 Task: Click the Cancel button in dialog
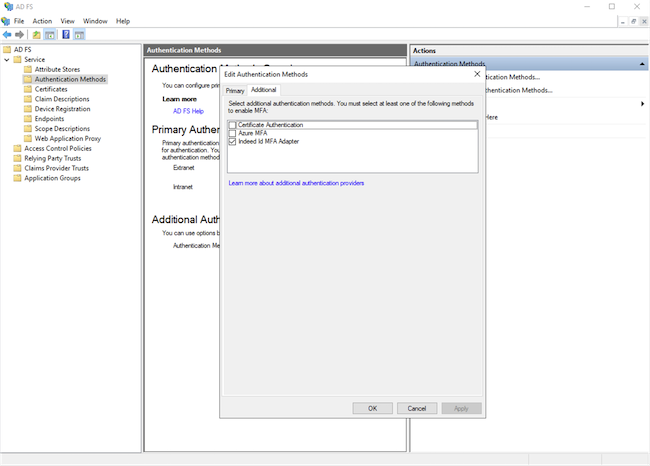click(x=417, y=408)
